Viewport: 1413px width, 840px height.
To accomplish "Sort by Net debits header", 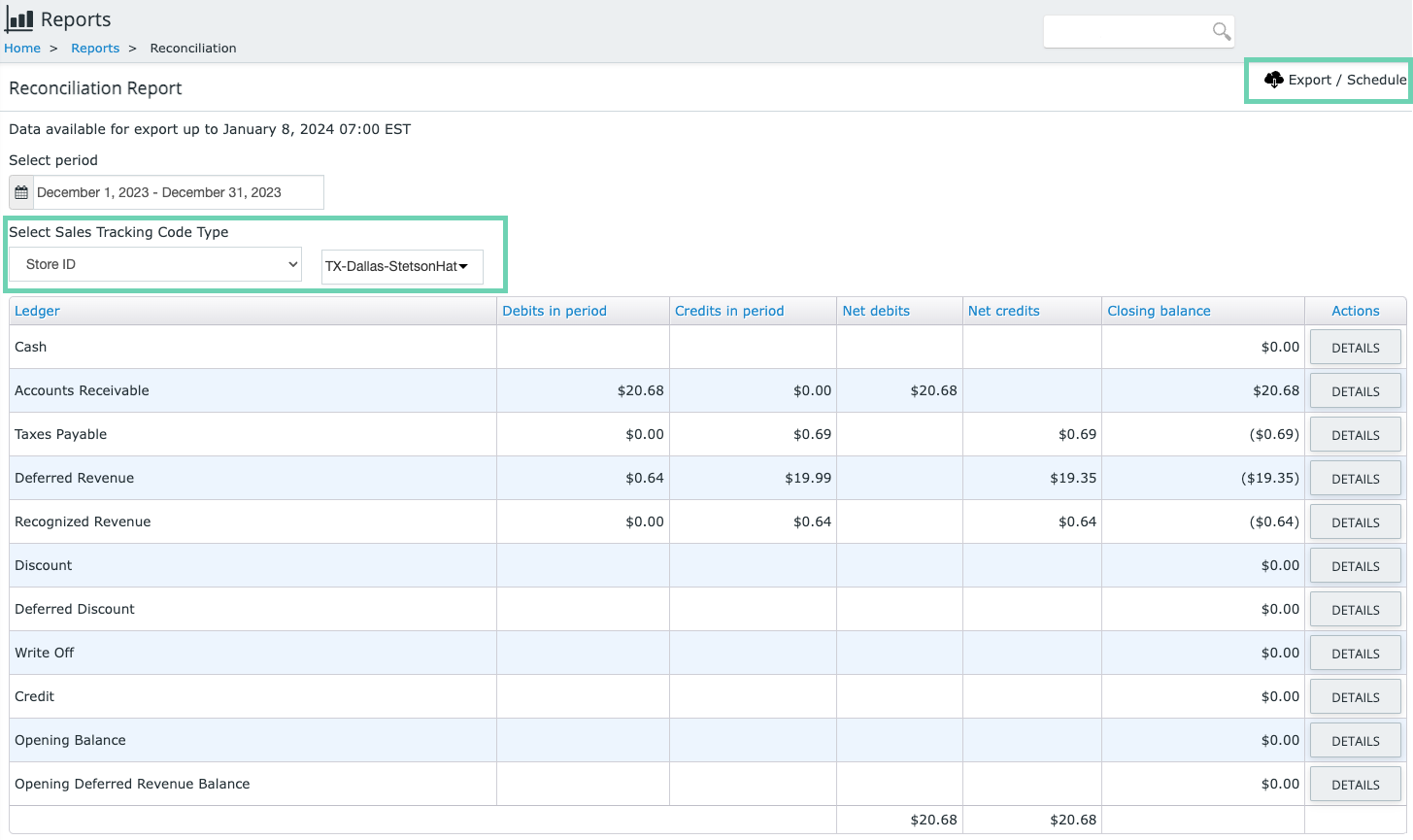I will 876,311.
